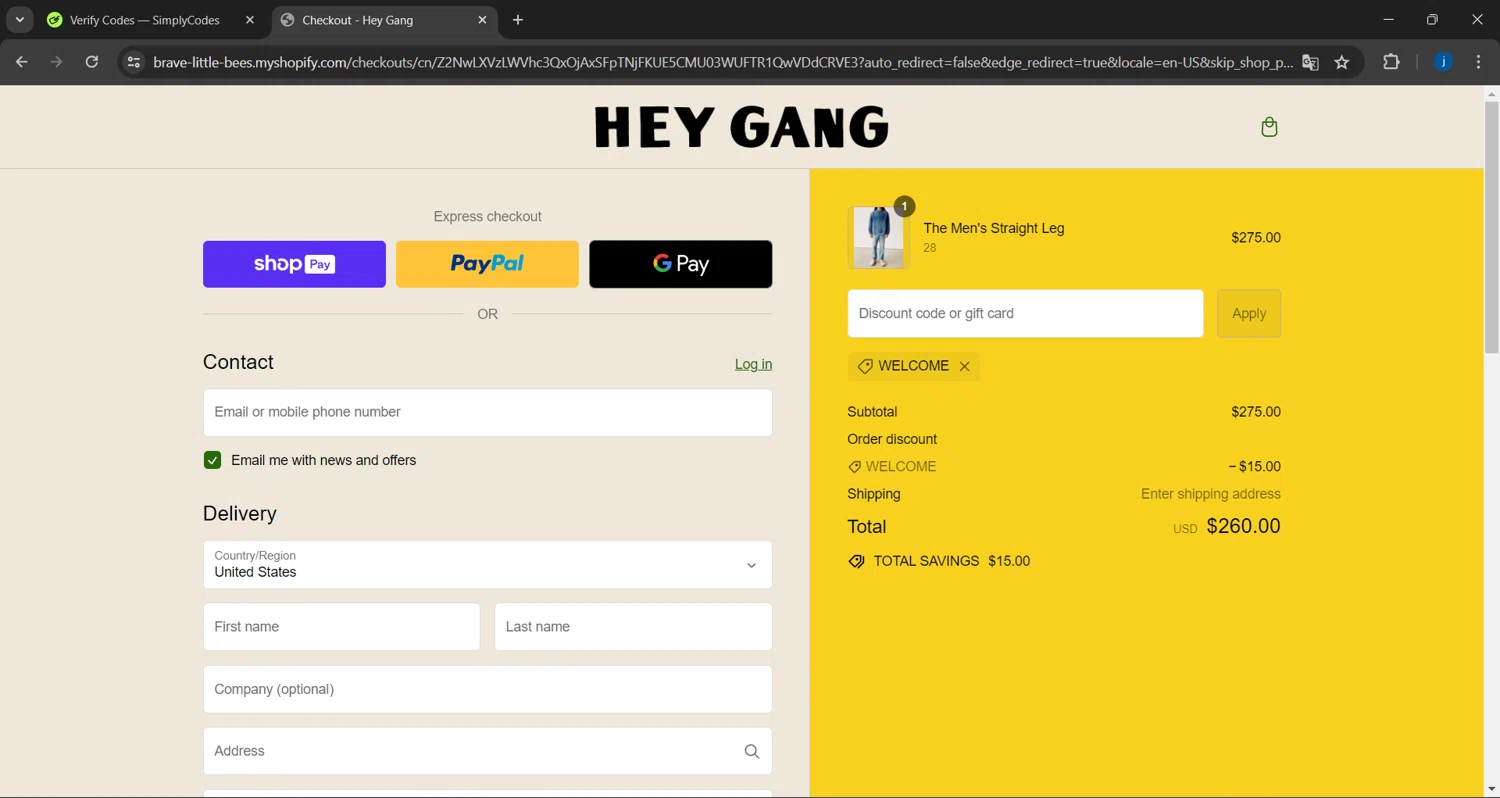Viewport: 1500px width, 798px height.
Task: Click the − $15.00 discount amount
Action: click(x=1254, y=466)
